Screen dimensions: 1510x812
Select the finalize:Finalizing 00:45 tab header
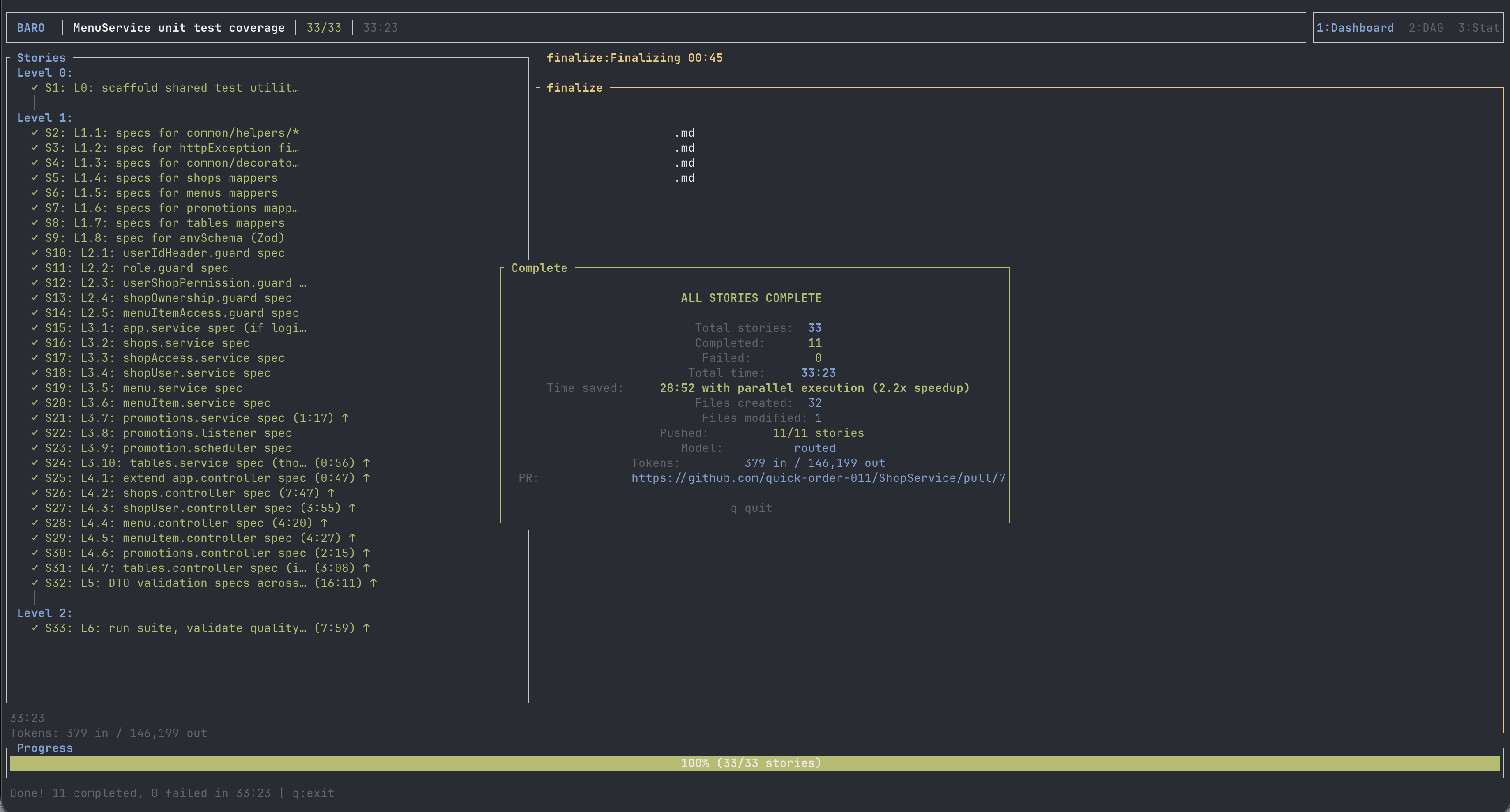point(634,57)
